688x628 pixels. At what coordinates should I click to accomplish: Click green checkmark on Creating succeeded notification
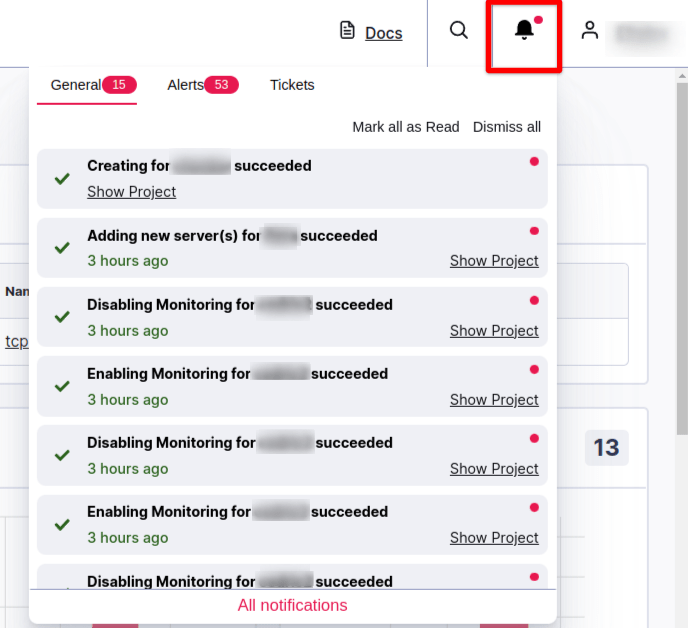(62, 178)
